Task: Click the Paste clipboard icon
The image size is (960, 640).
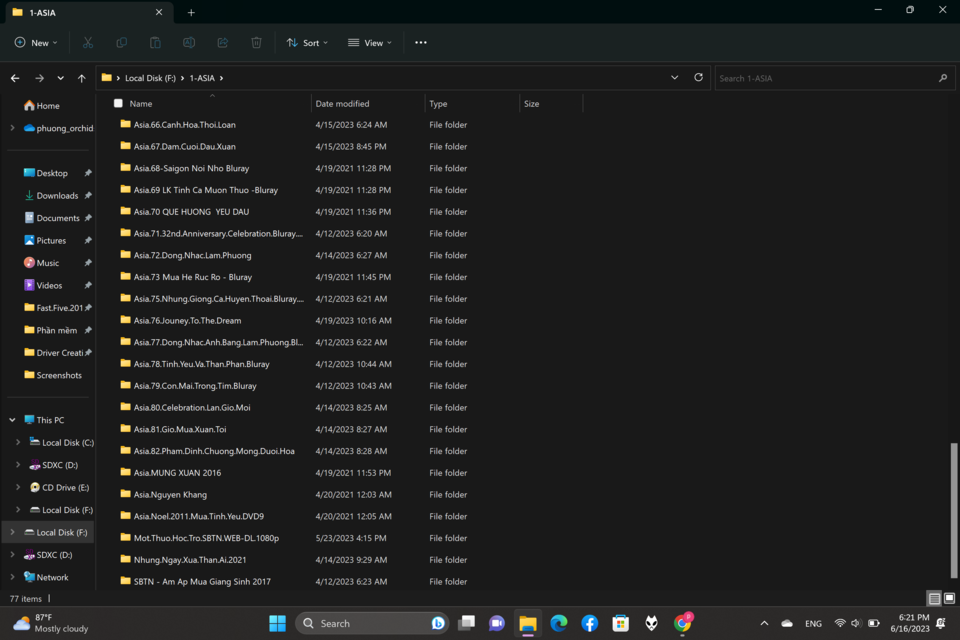Action: point(155,42)
